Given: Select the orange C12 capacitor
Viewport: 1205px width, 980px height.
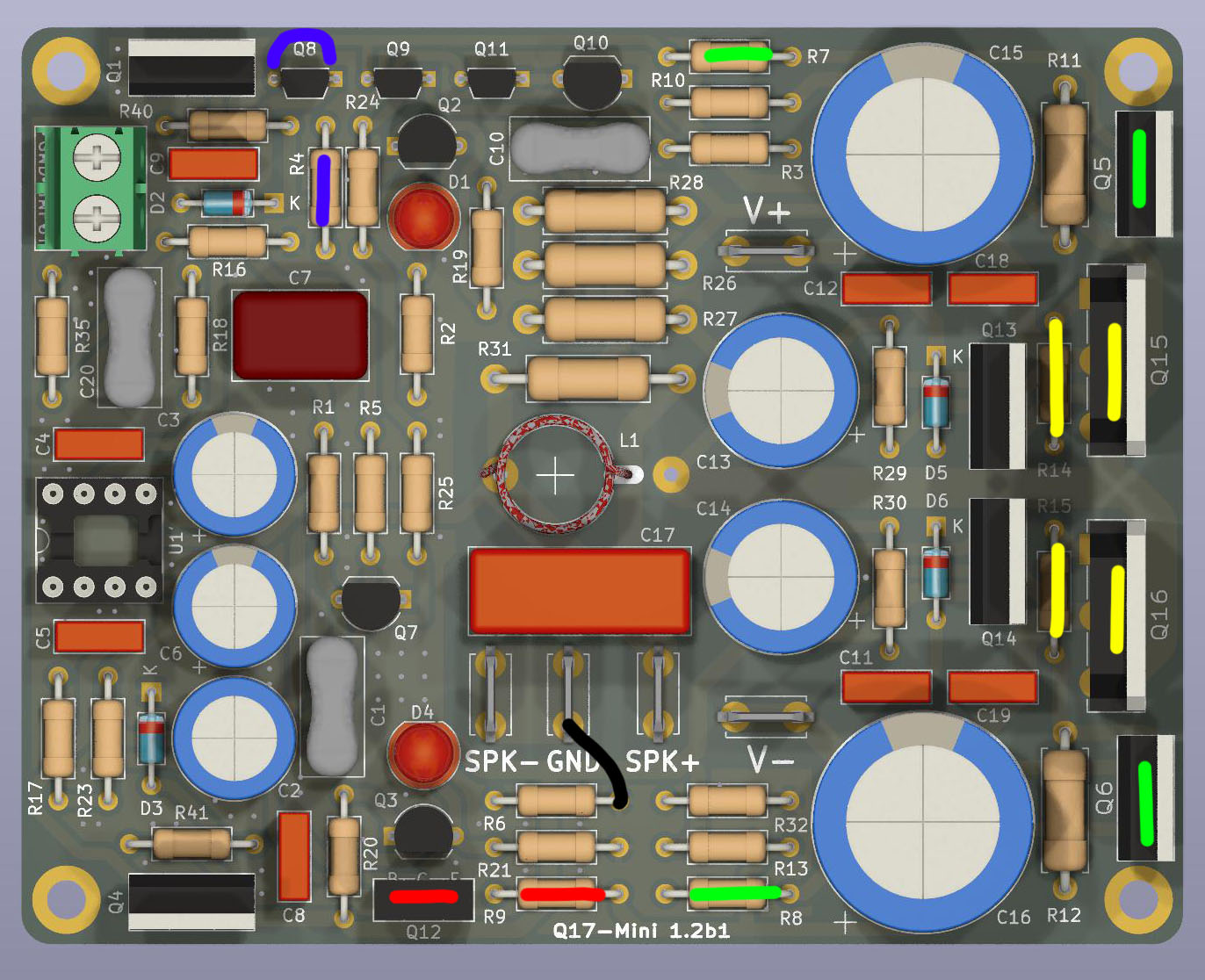Looking at the screenshot, I should tap(886, 289).
